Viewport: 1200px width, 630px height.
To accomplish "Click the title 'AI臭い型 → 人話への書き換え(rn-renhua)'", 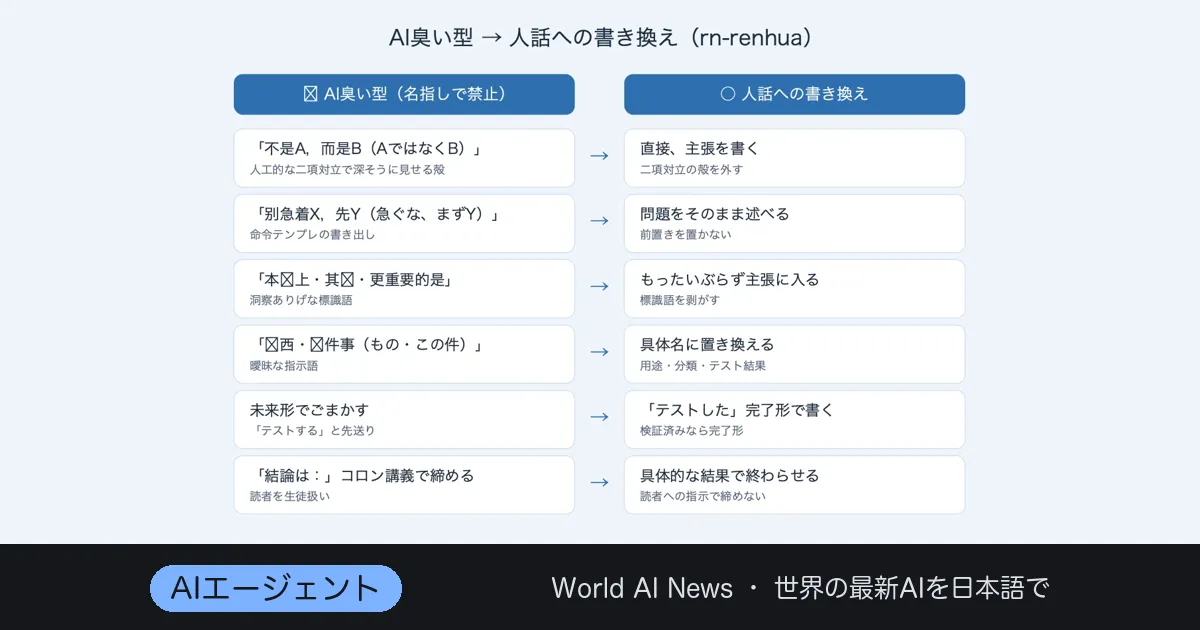I will pyautogui.click(x=600, y=38).
